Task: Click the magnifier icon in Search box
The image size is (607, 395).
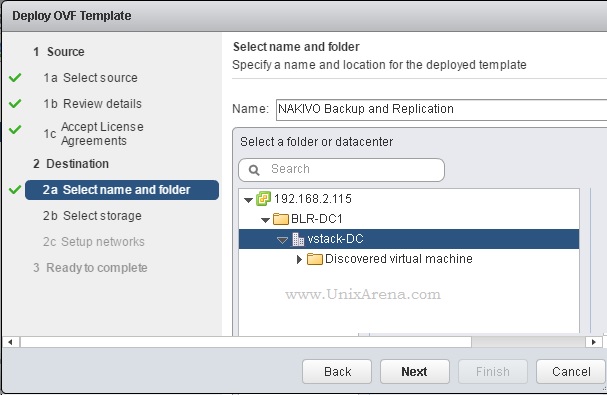Action: click(x=254, y=170)
